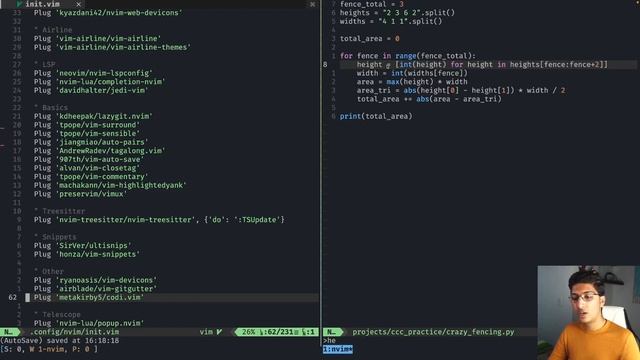This screenshot has width=640, height=360.
Task: Click the width = int(widths[fence]) line
Action: [x=412, y=73]
